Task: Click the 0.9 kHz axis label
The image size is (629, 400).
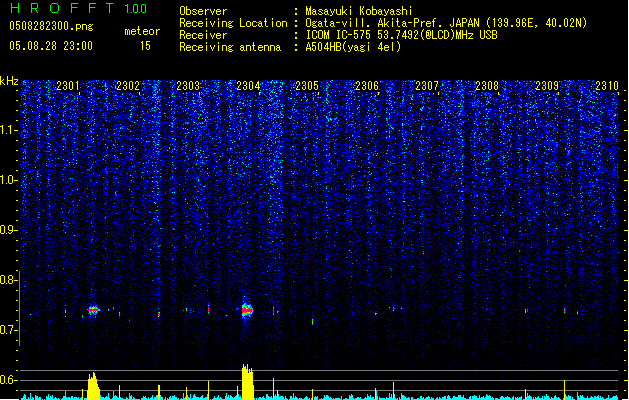Action: tap(9, 230)
